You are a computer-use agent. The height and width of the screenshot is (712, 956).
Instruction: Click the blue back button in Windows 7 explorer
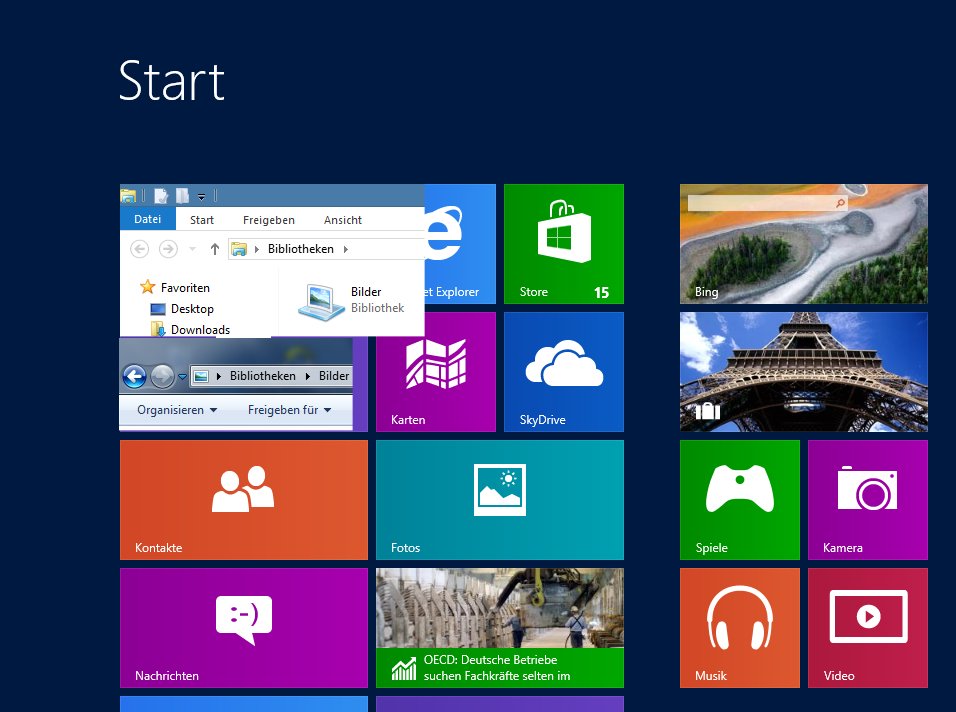pos(134,376)
